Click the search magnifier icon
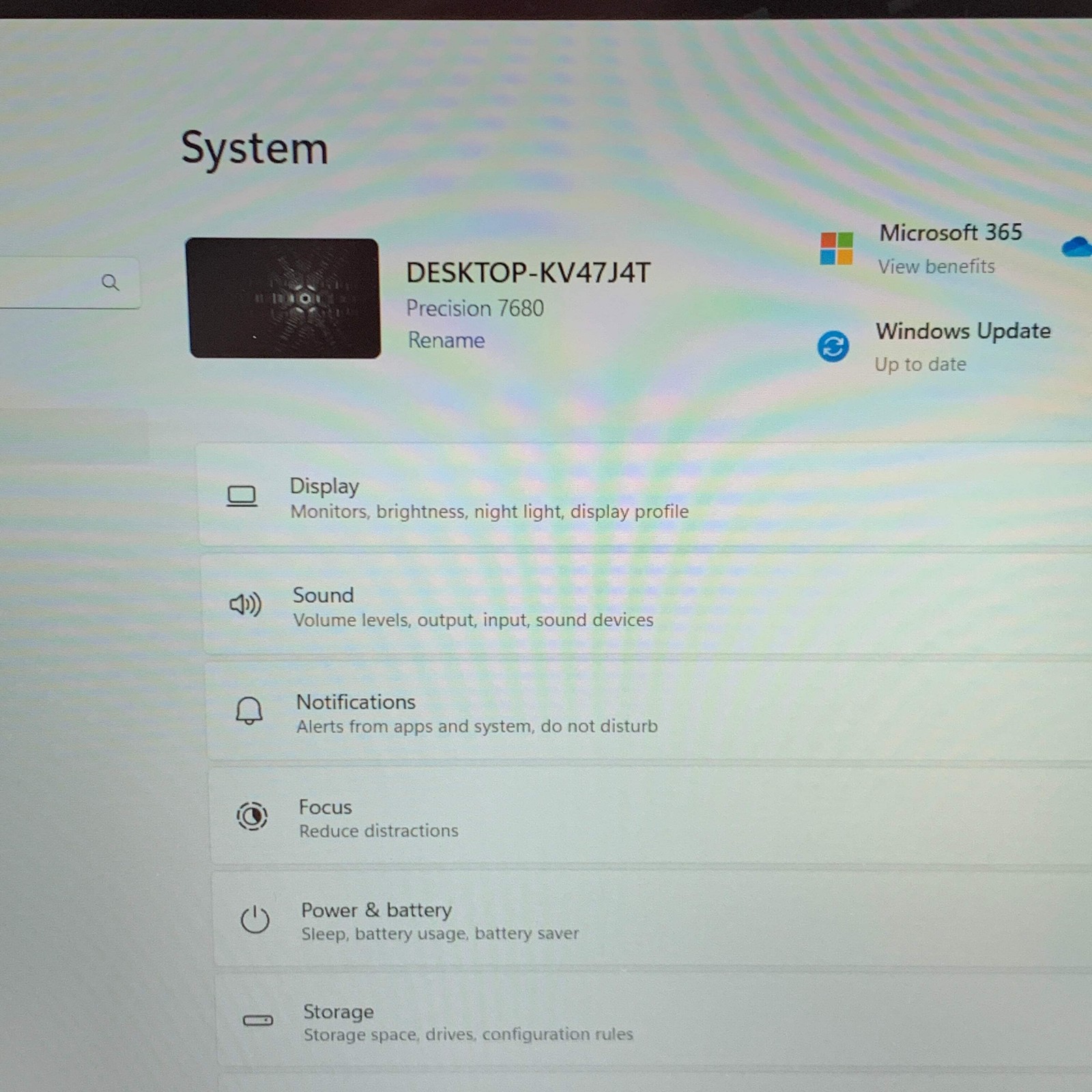This screenshot has height=1092, width=1092. tap(110, 282)
